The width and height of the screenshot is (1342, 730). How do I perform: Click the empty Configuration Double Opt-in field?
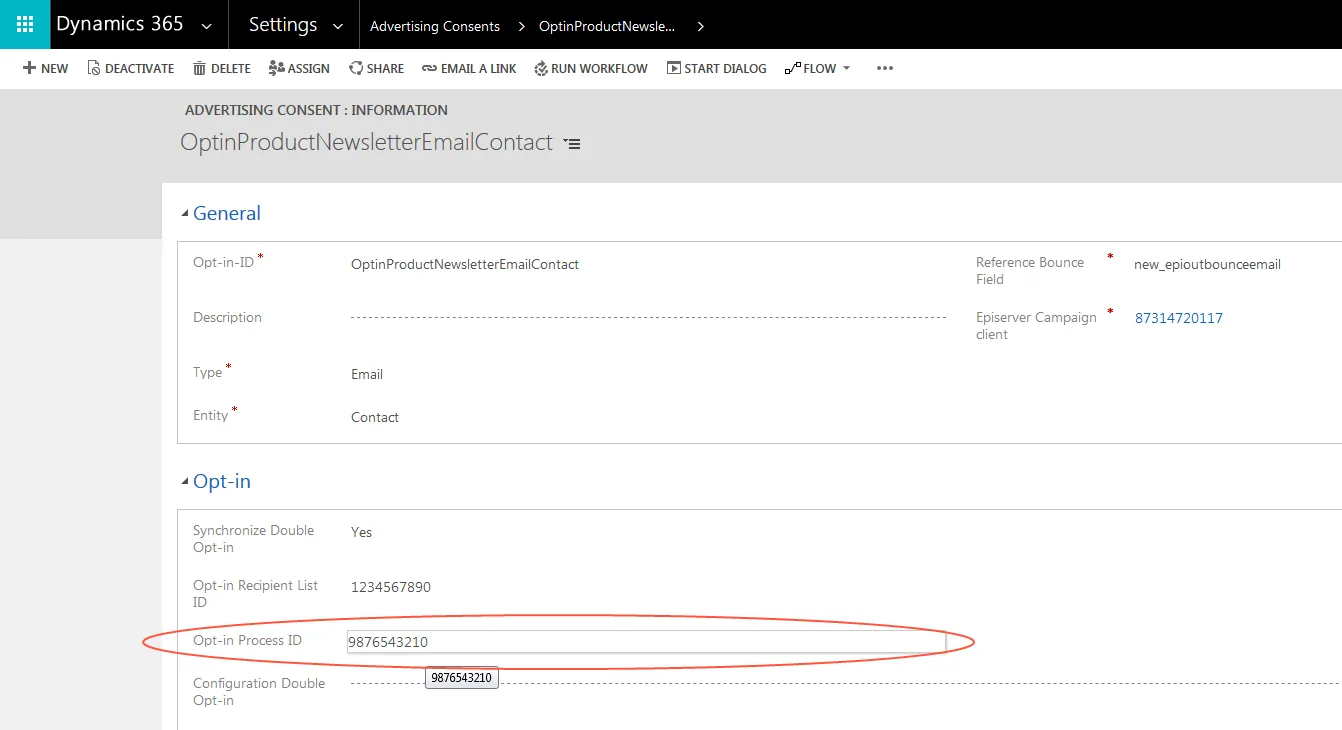[845, 684]
